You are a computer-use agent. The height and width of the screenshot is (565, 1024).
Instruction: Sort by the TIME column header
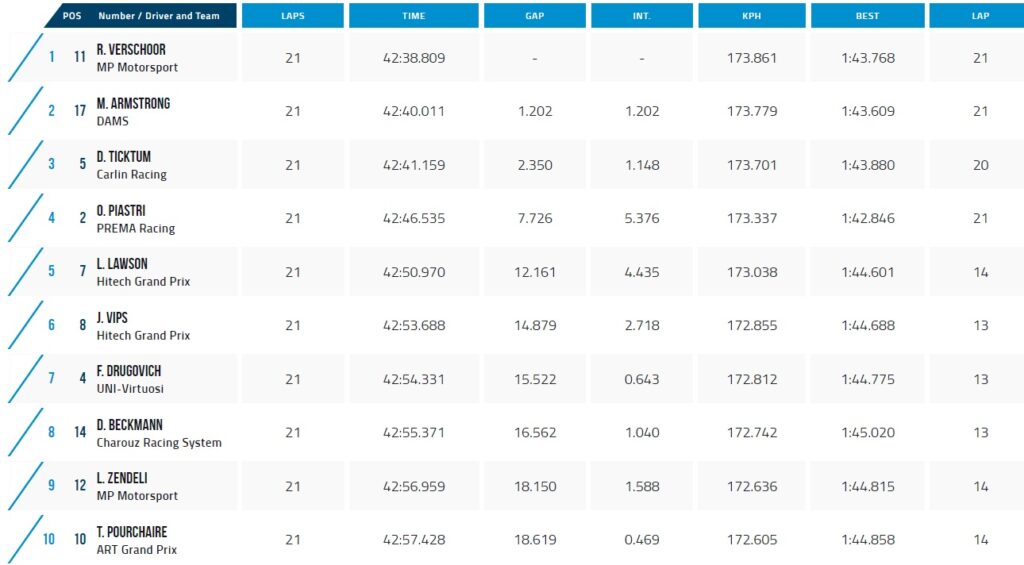pos(413,16)
